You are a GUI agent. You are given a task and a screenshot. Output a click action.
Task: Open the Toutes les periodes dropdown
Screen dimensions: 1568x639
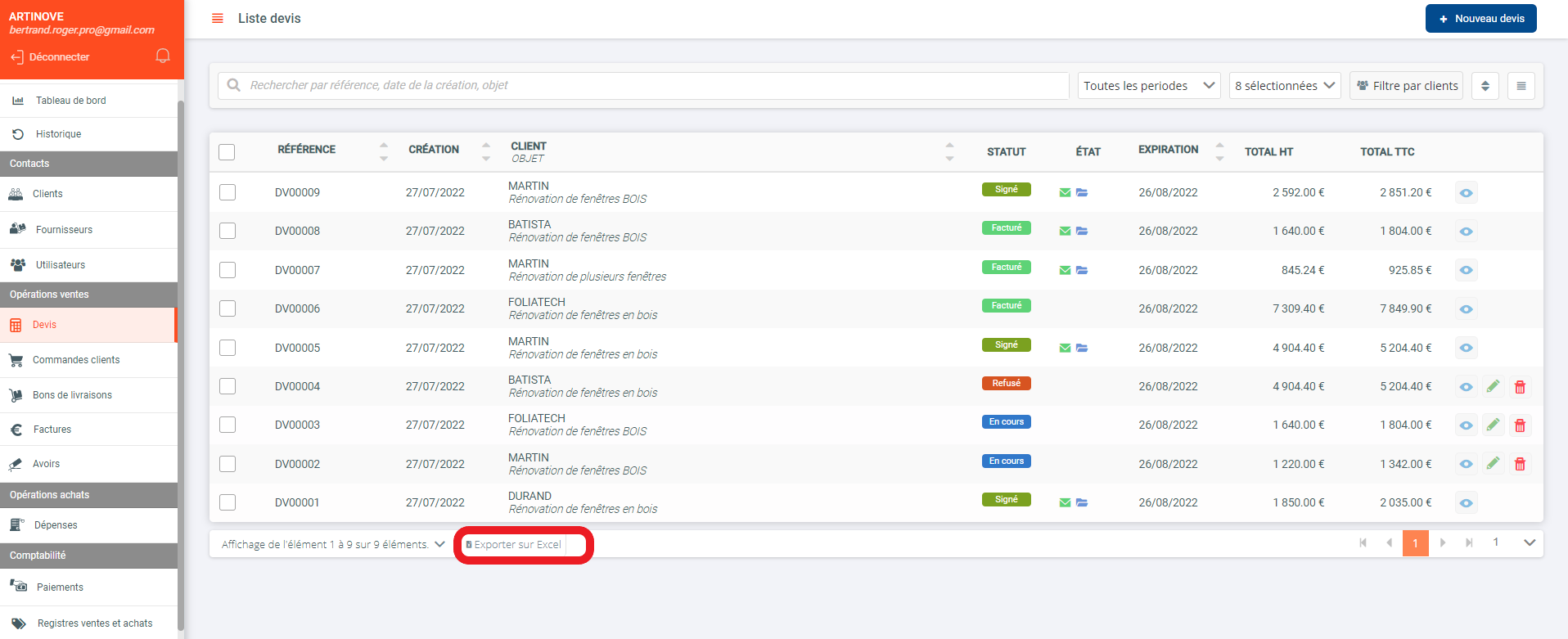point(1148,86)
